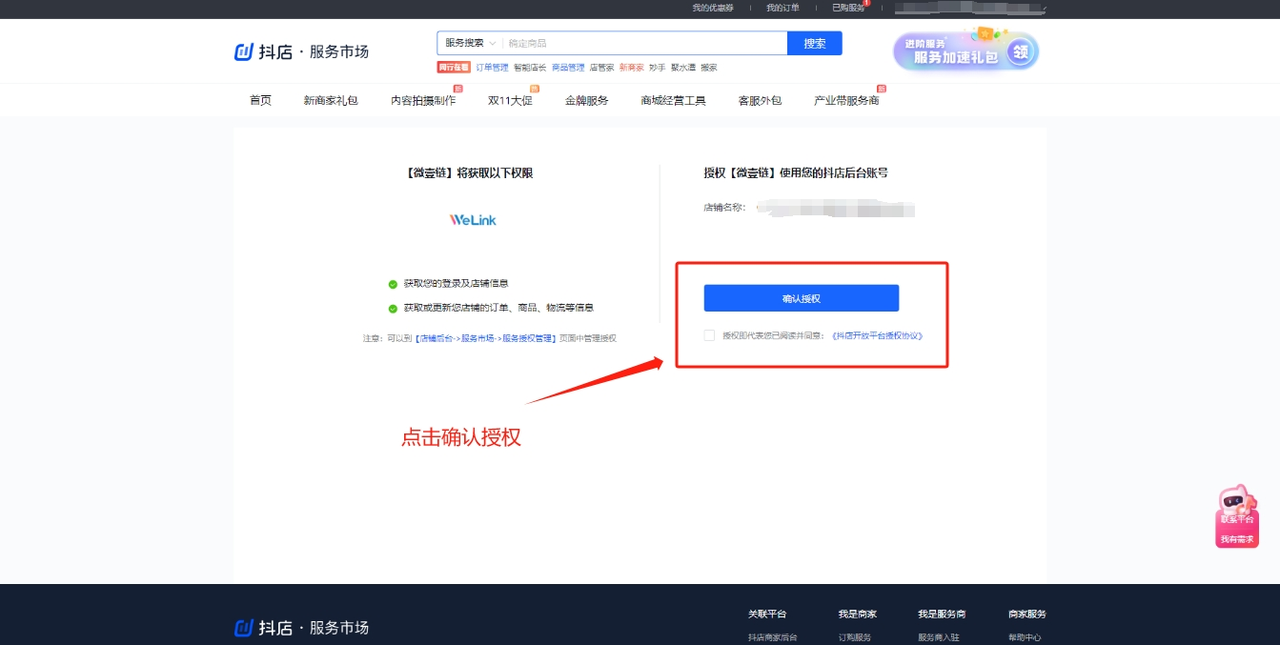Click the 同行在看 tag label
1280x645 pixels.
pos(454,68)
